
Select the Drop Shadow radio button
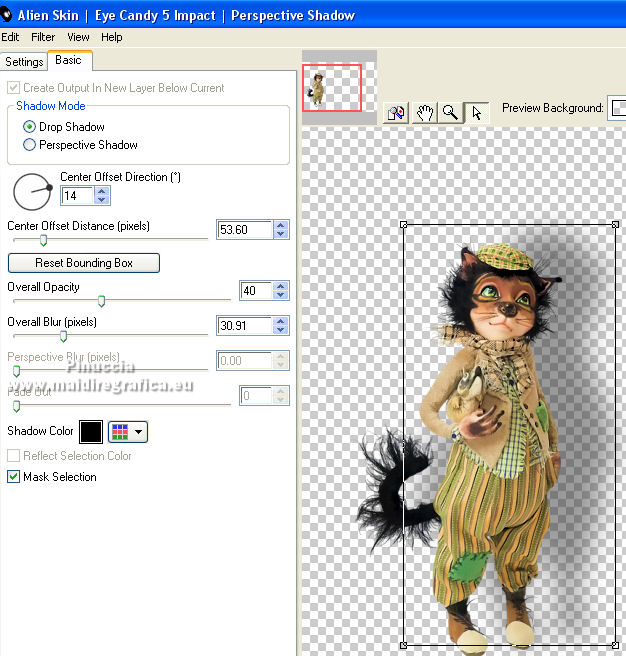[29, 127]
